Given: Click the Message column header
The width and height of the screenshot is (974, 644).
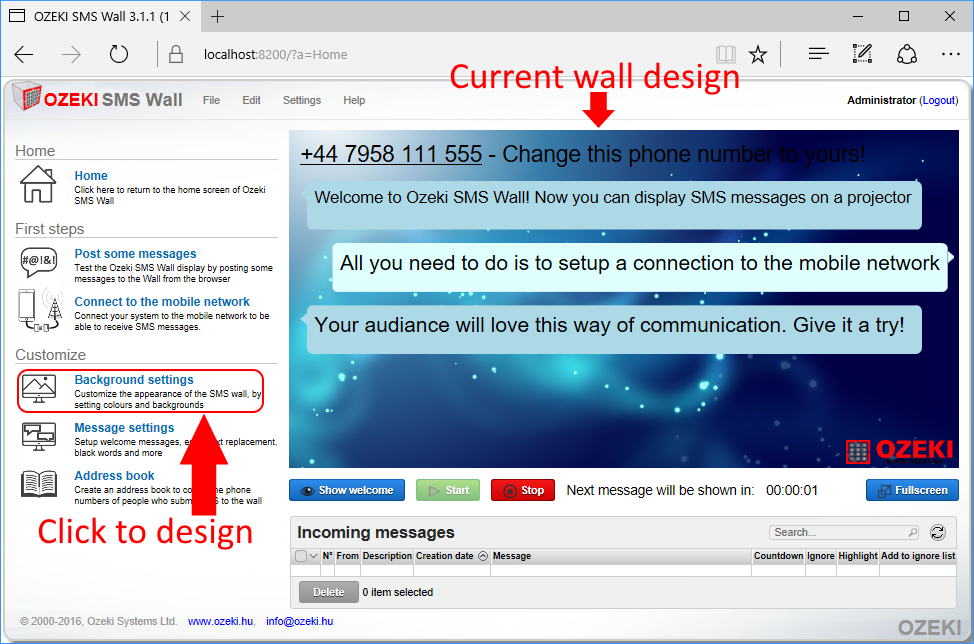Looking at the screenshot, I should pos(621,556).
